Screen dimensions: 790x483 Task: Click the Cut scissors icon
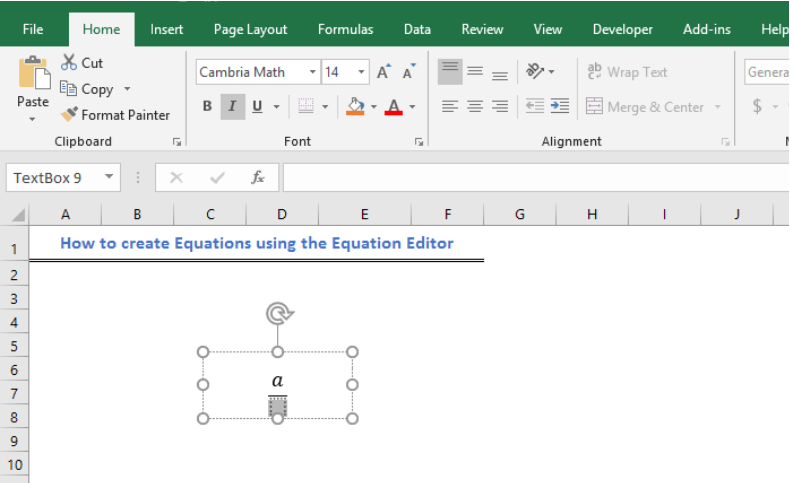[69, 62]
